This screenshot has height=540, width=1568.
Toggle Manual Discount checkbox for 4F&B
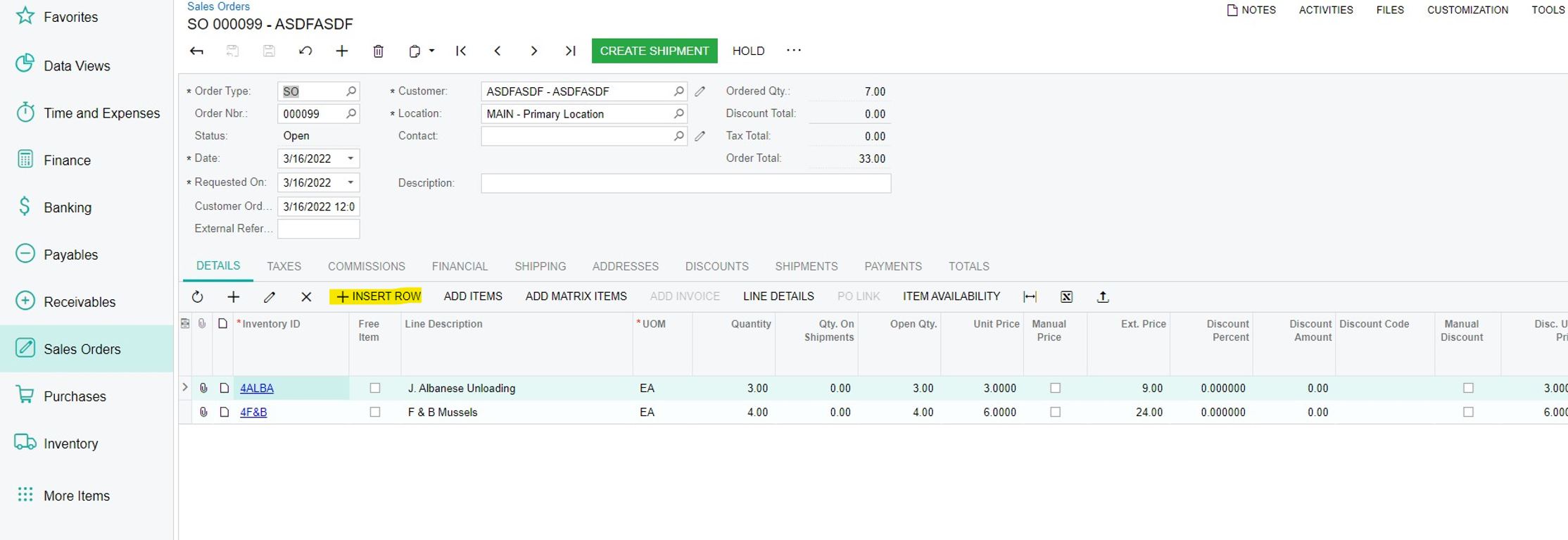point(1468,413)
